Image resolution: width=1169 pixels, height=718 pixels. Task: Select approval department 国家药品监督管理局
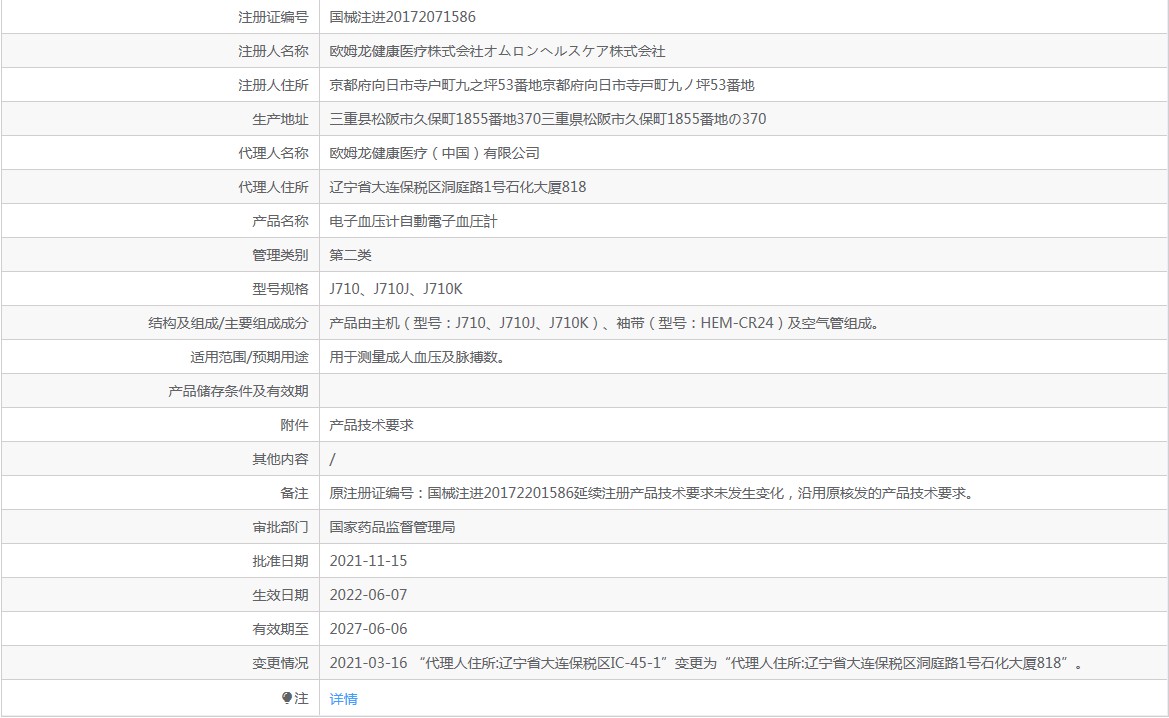coord(392,527)
